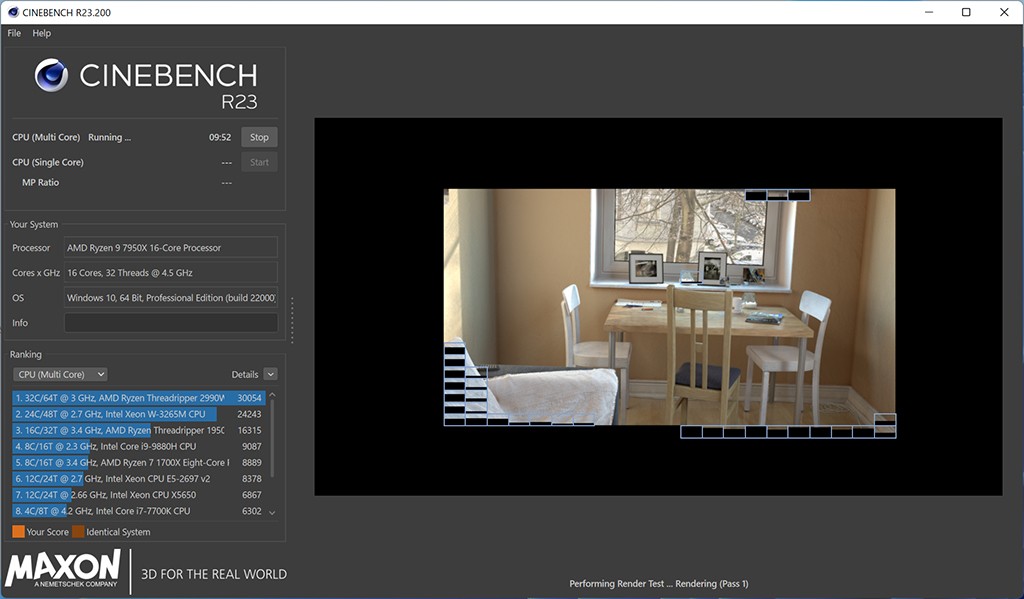1024x599 pixels.
Task: Click the orange Your Score legend swatch
Action: [18, 532]
